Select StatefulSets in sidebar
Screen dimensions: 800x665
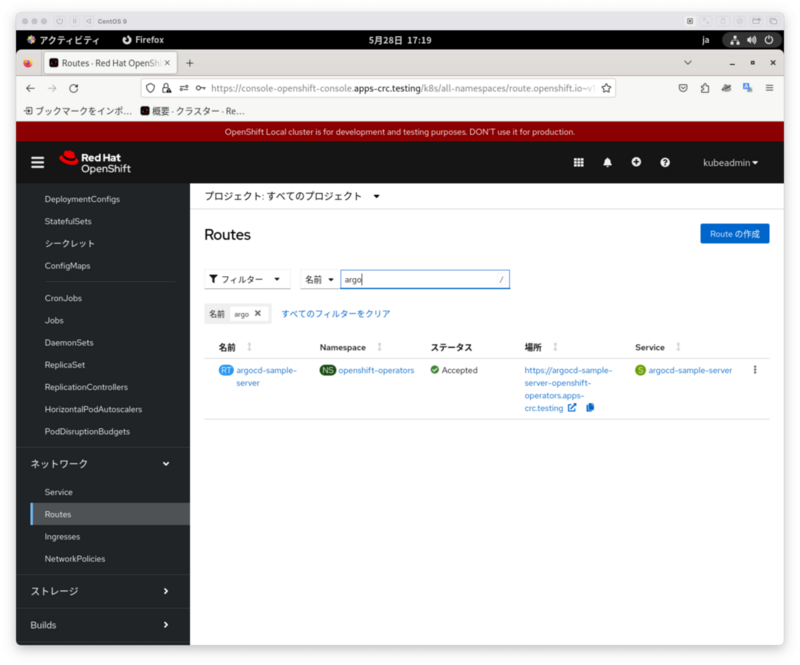point(68,221)
